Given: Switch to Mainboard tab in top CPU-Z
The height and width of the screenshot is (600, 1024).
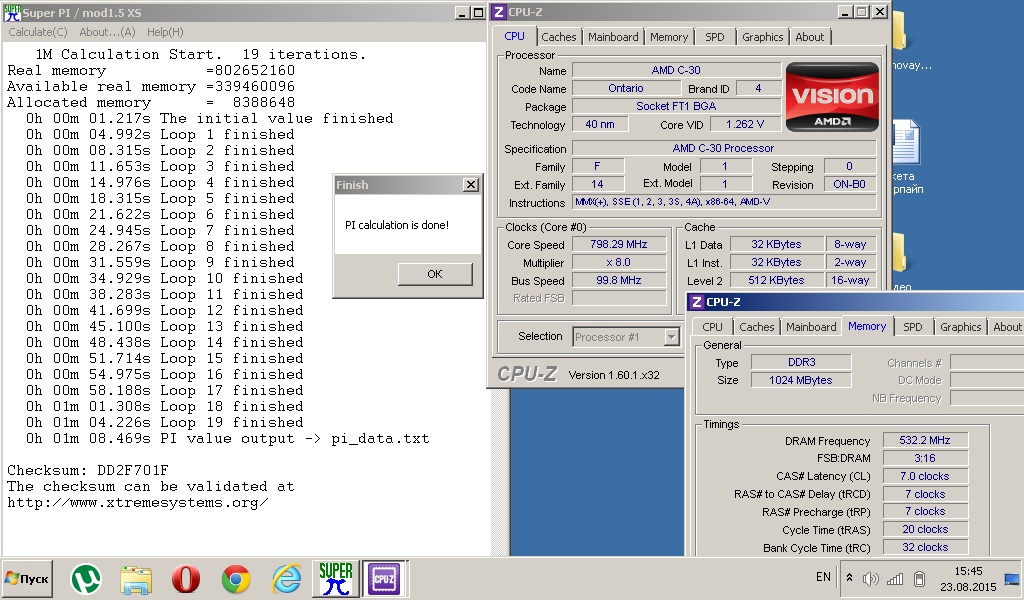Looking at the screenshot, I should click(x=613, y=37).
